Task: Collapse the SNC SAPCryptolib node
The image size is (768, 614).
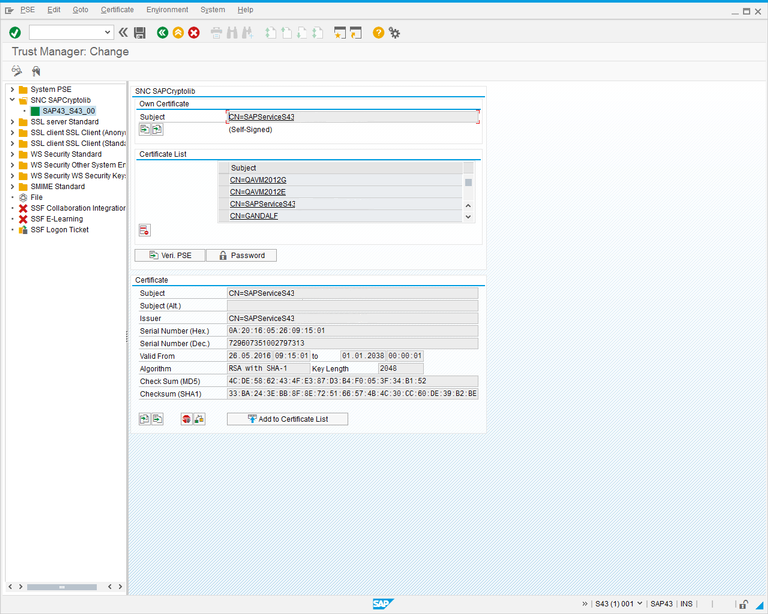Action: coord(11,100)
